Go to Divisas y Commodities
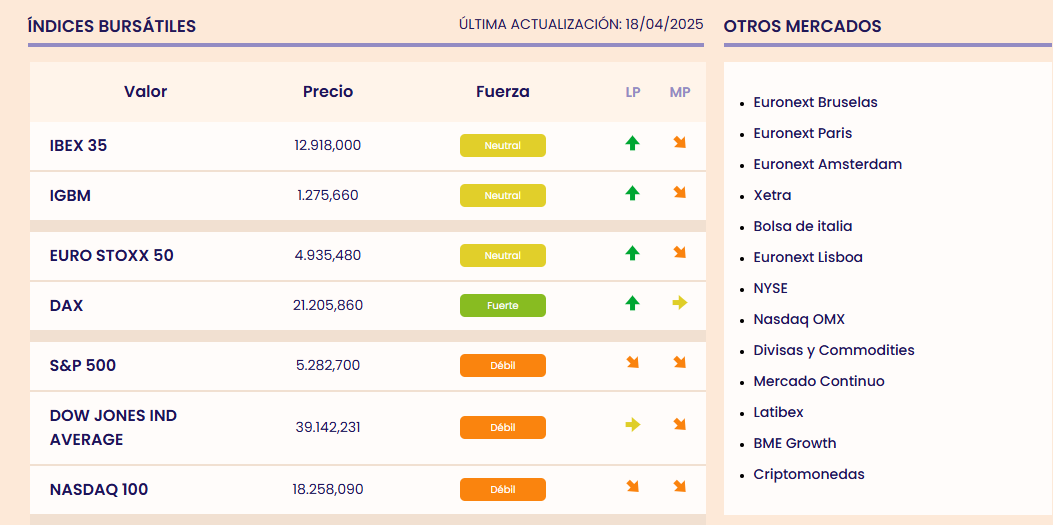1053x525 pixels. pyautogui.click(x=833, y=350)
